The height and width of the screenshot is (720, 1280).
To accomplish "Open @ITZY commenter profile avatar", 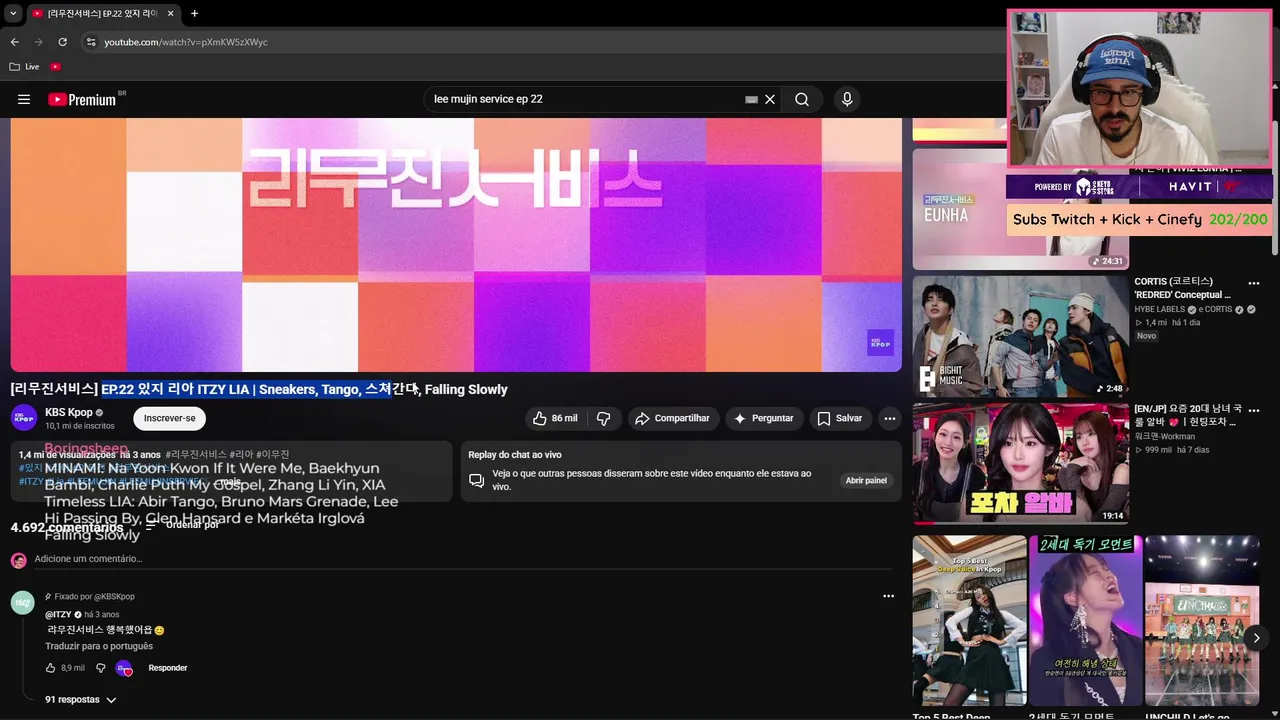I will (x=23, y=602).
